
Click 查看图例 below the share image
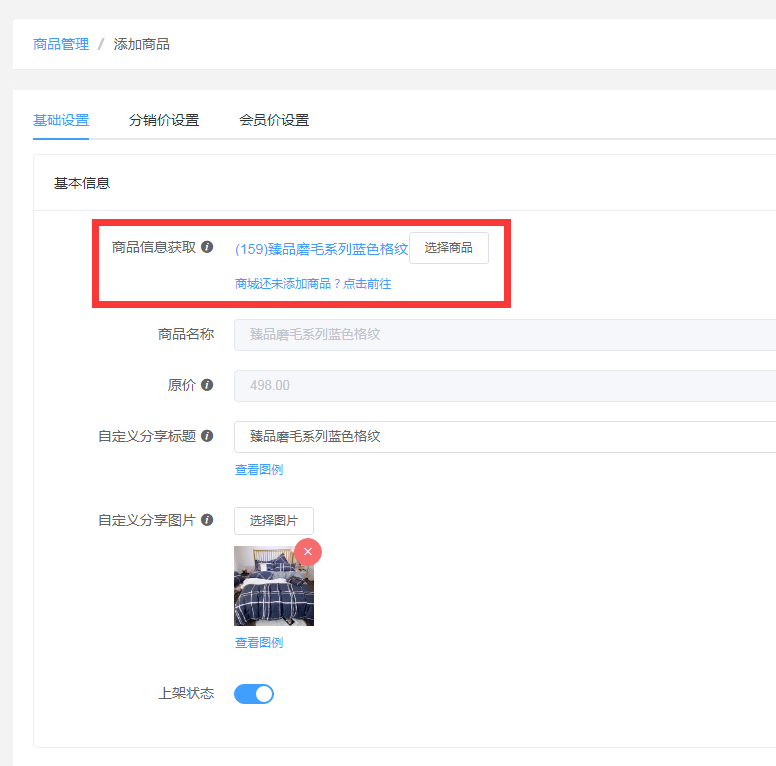(259, 643)
